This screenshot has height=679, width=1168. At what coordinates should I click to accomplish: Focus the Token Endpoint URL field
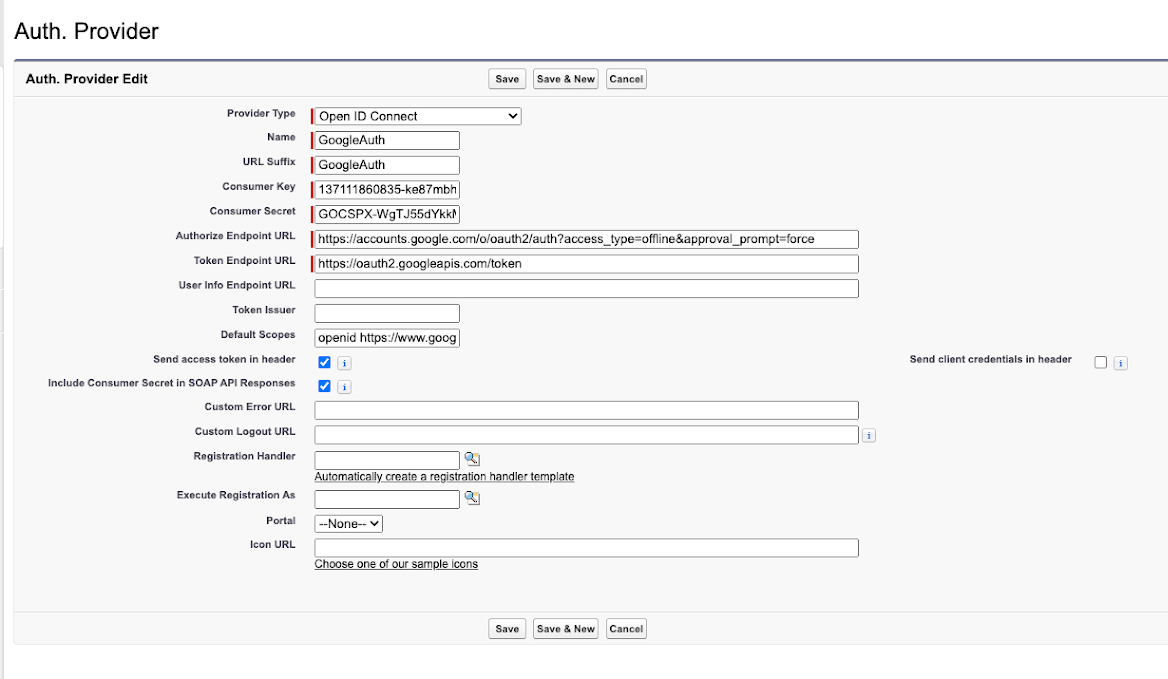click(x=586, y=264)
